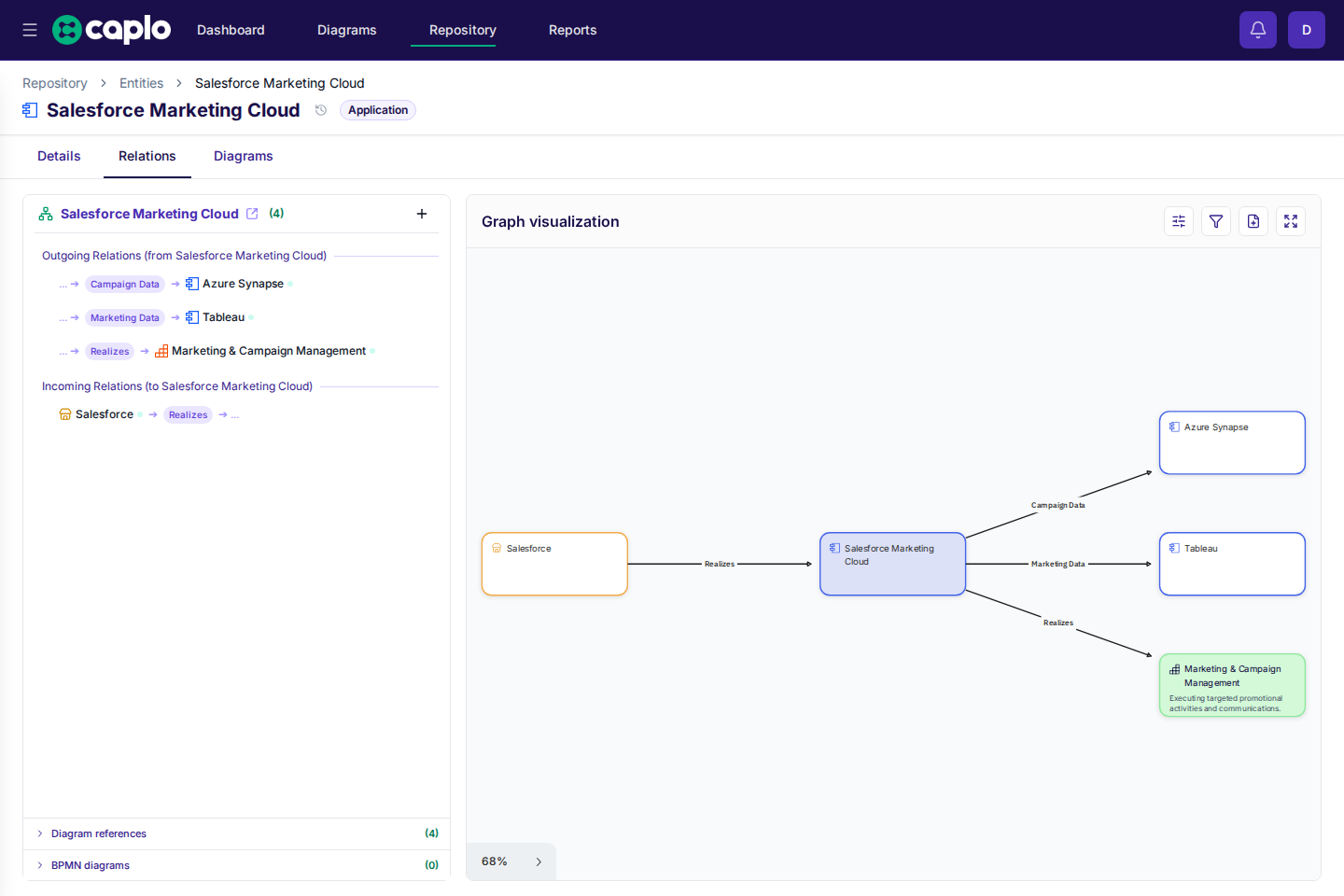Click the Repository breadcrumb link
The image size is (1344, 896).
(x=55, y=83)
